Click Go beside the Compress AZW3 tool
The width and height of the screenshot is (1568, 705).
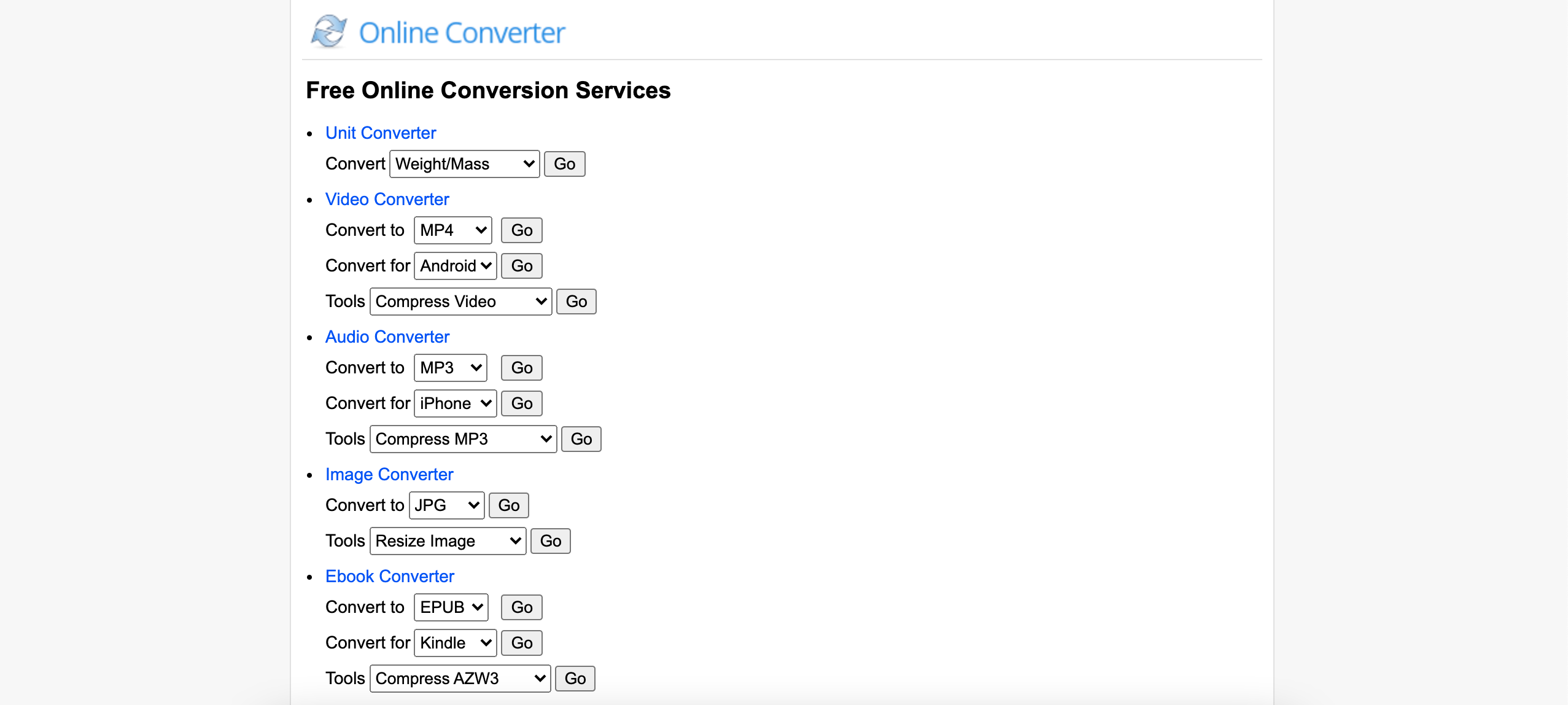(x=575, y=678)
